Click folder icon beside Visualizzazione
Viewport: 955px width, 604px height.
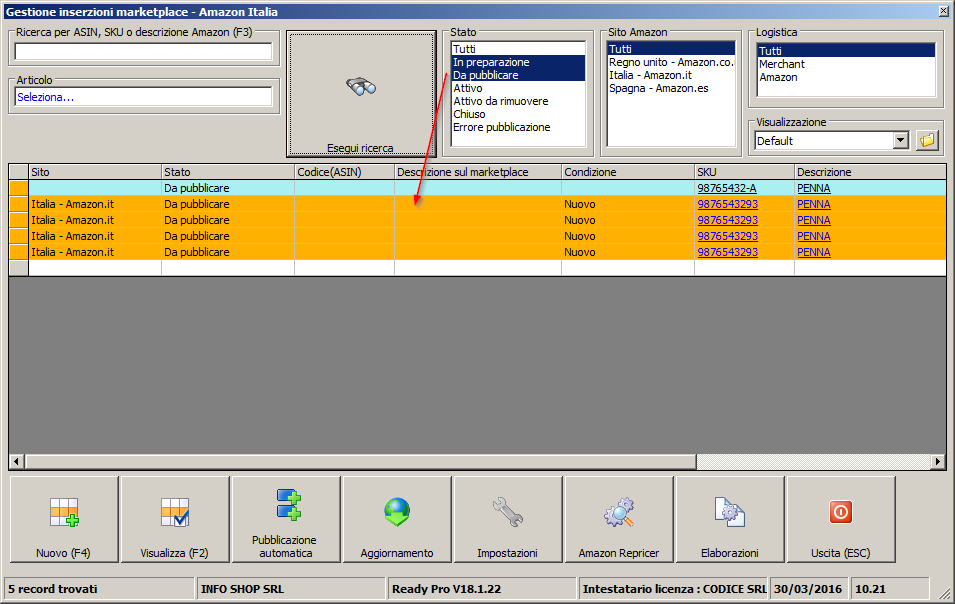tap(927, 141)
